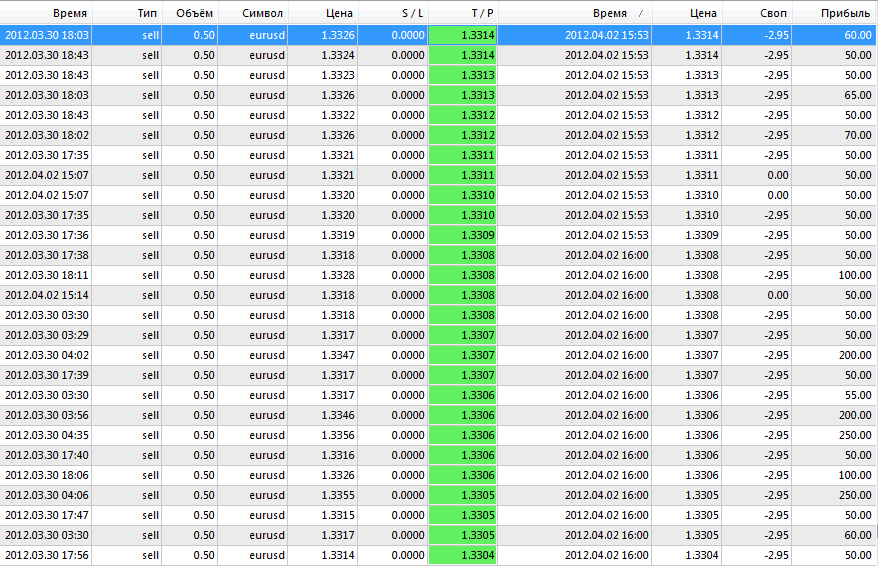The width and height of the screenshot is (878, 566).
Task: Click open price 1.3328
Action: click(x=338, y=275)
